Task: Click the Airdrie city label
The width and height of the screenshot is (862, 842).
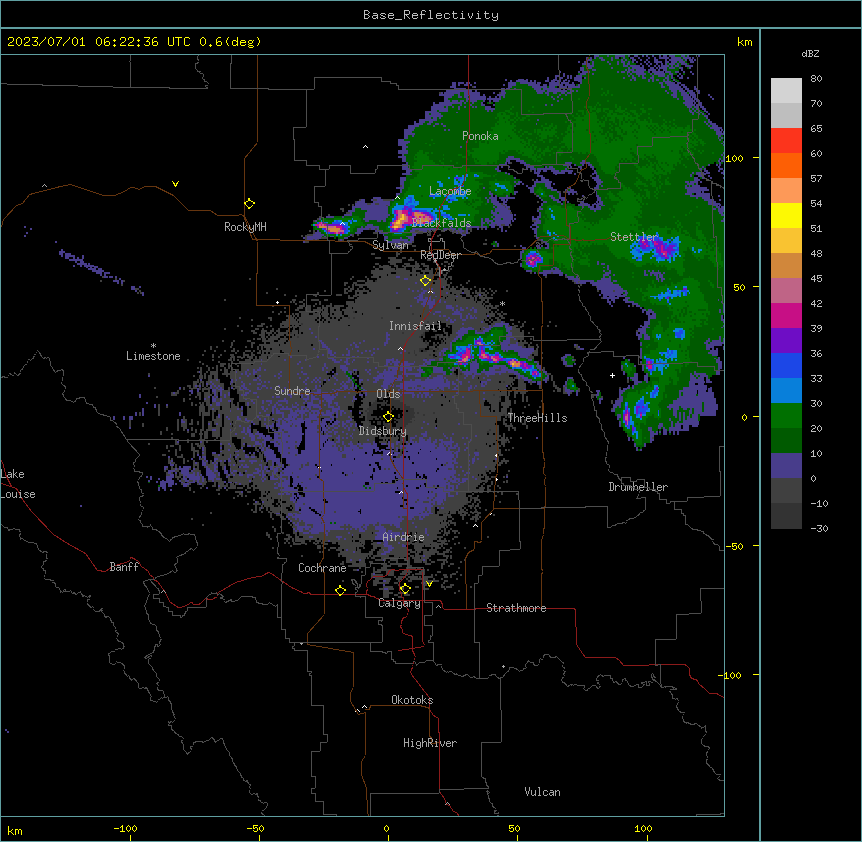Action: (x=403, y=537)
